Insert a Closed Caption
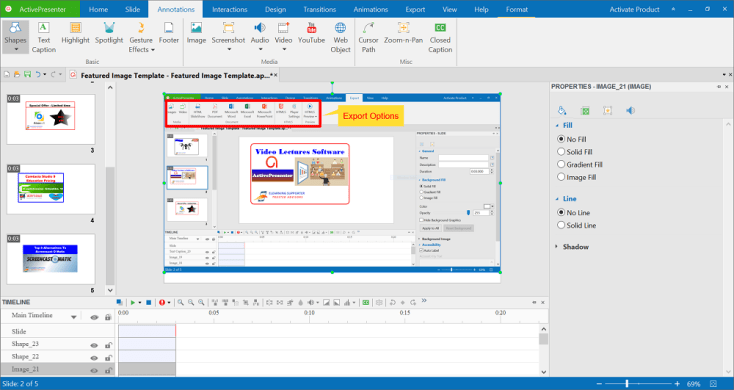 pyautogui.click(x=440, y=37)
